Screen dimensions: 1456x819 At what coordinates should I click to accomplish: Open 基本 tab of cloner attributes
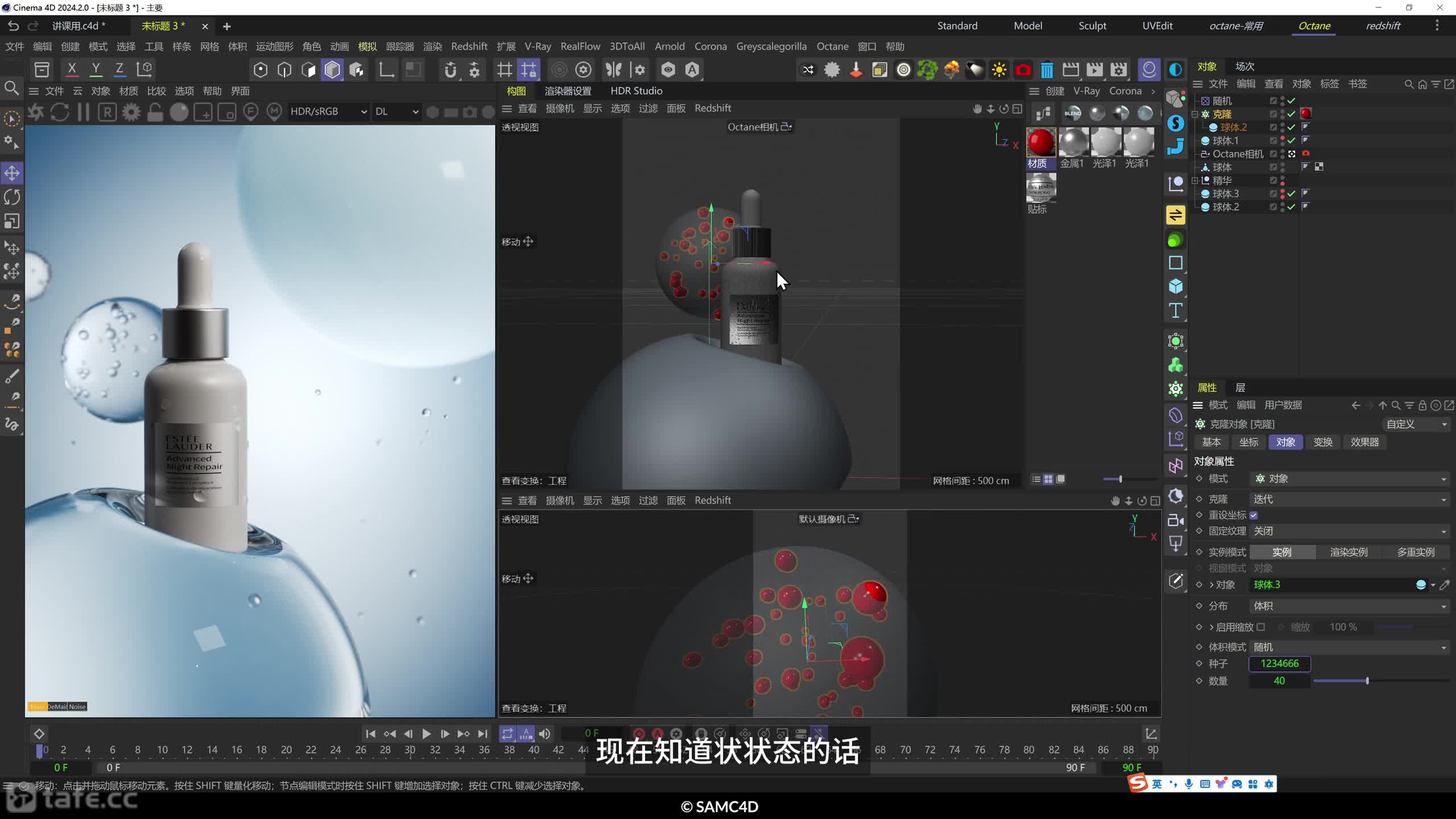click(x=1211, y=442)
